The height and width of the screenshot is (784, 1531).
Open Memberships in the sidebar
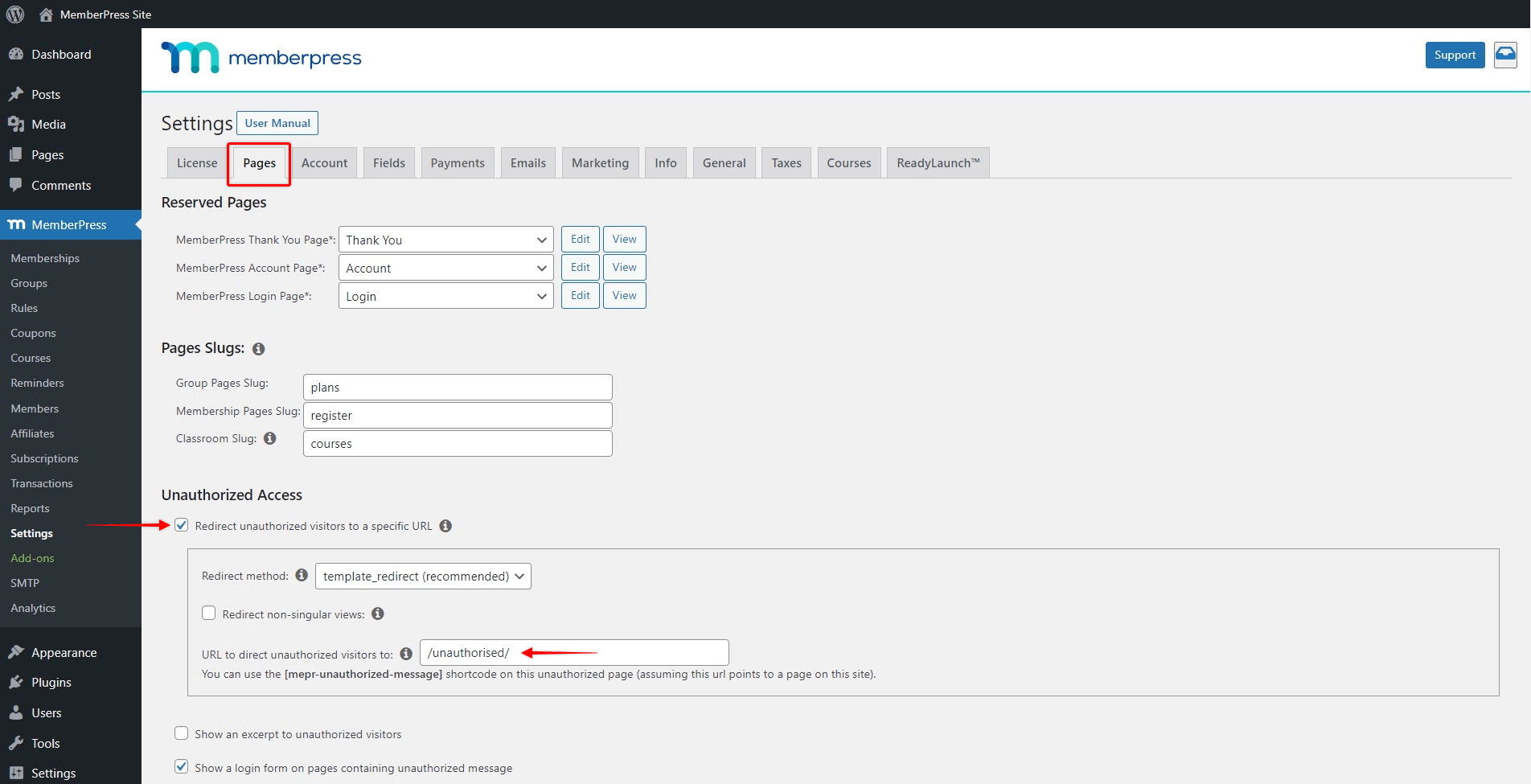(45, 258)
